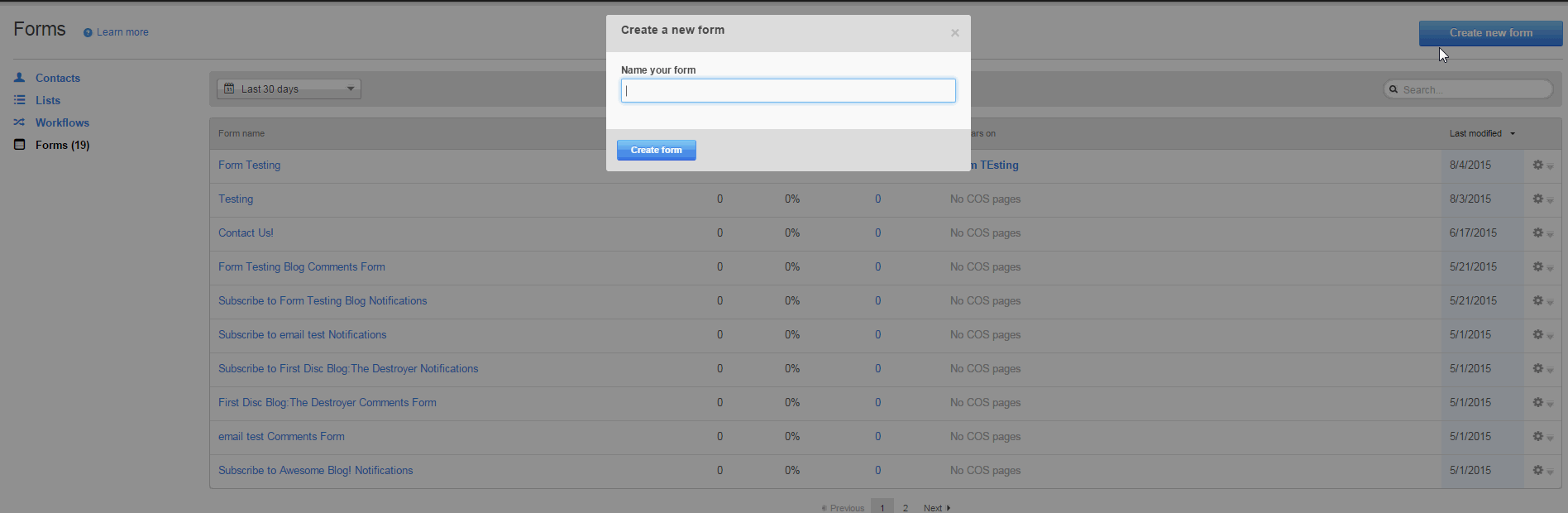
Task: Click the Create new form button
Action: coord(1490,33)
